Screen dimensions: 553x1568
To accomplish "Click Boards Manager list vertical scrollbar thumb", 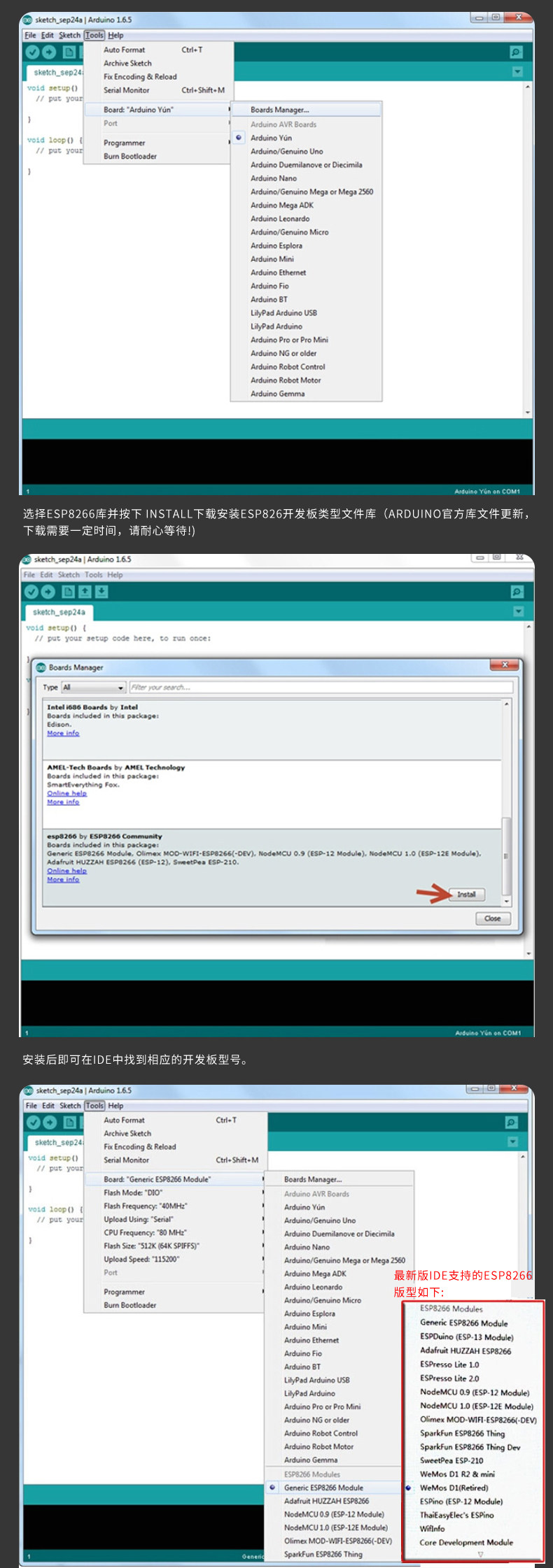I will pyautogui.click(x=506, y=855).
